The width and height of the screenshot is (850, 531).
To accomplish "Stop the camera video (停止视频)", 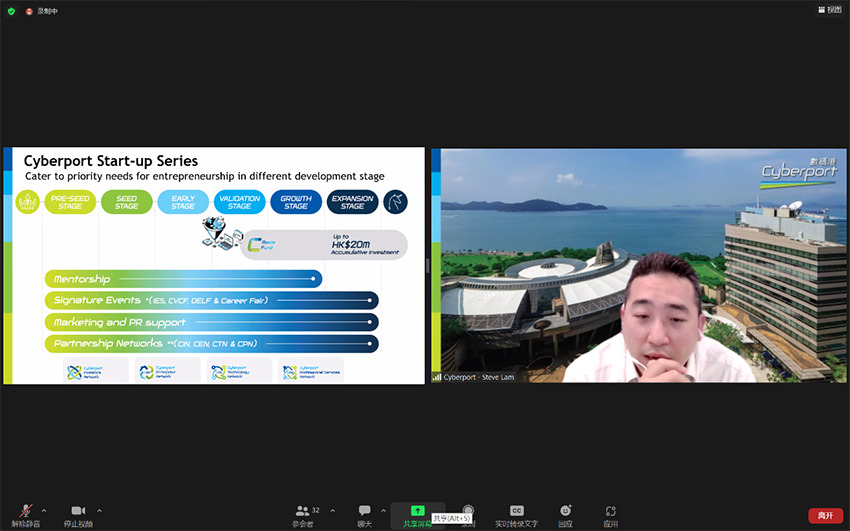I will point(78,512).
